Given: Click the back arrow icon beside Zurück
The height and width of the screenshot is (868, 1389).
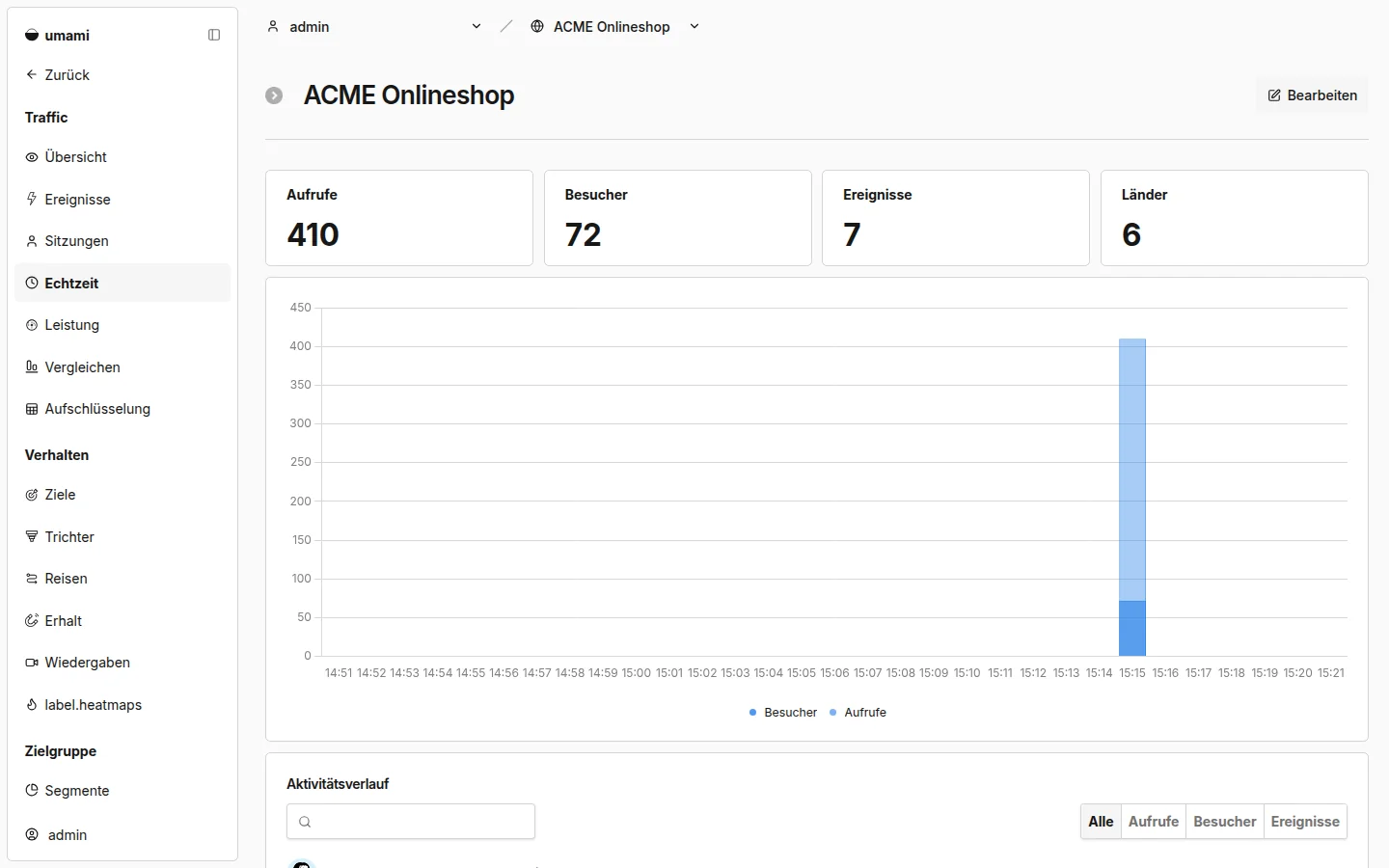Looking at the screenshot, I should click(x=32, y=74).
